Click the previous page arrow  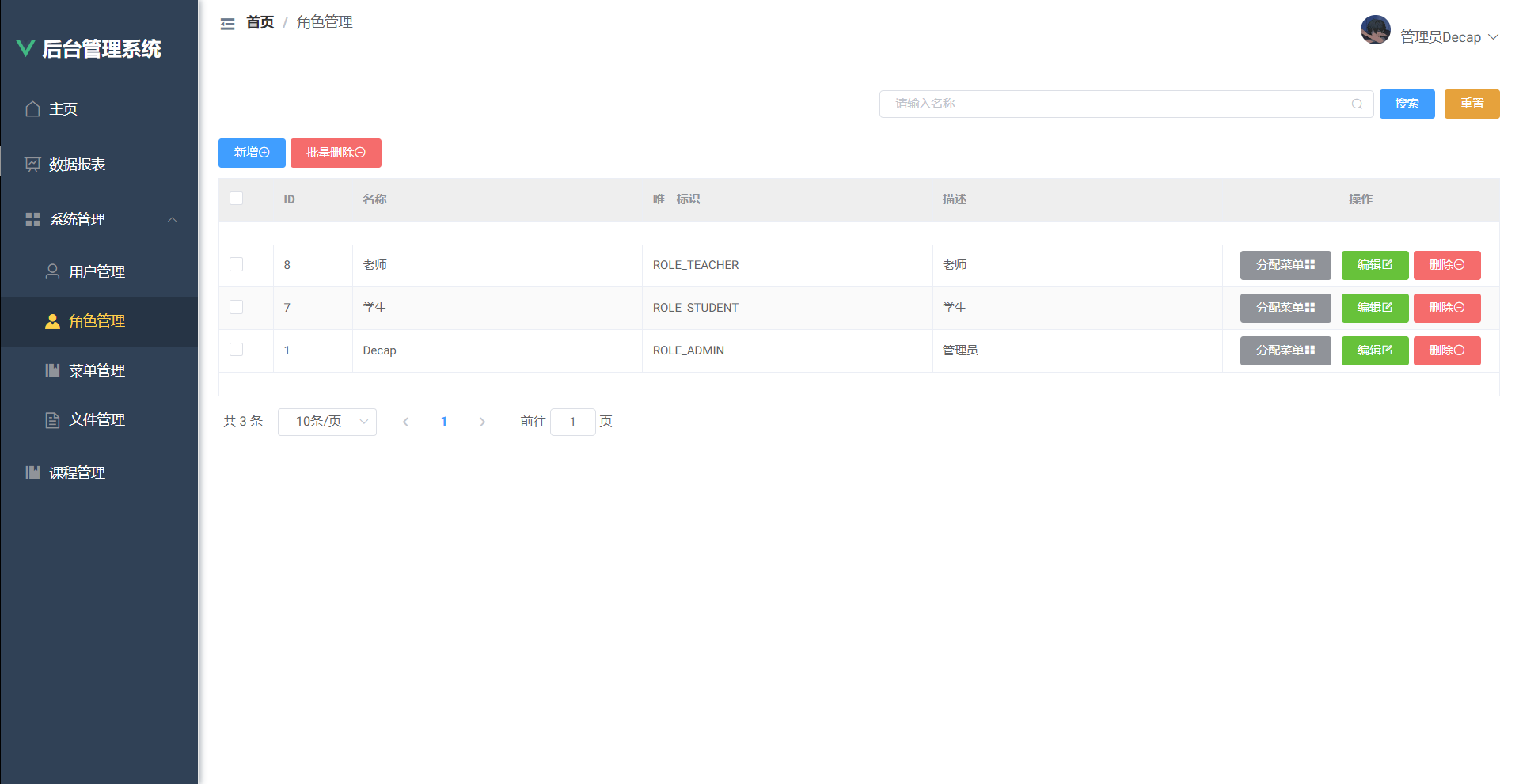coord(405,422)
